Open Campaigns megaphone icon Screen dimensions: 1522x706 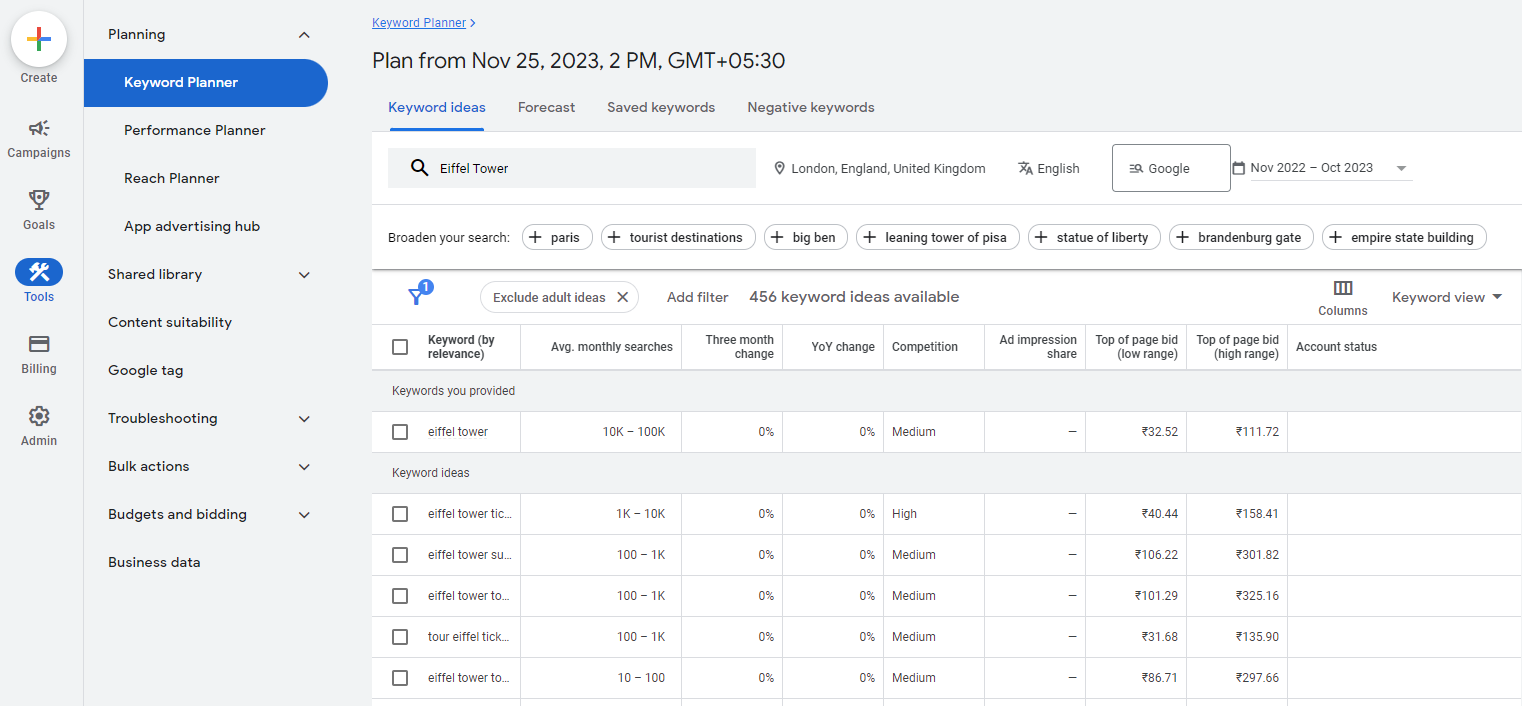click(x=39, y=129)
